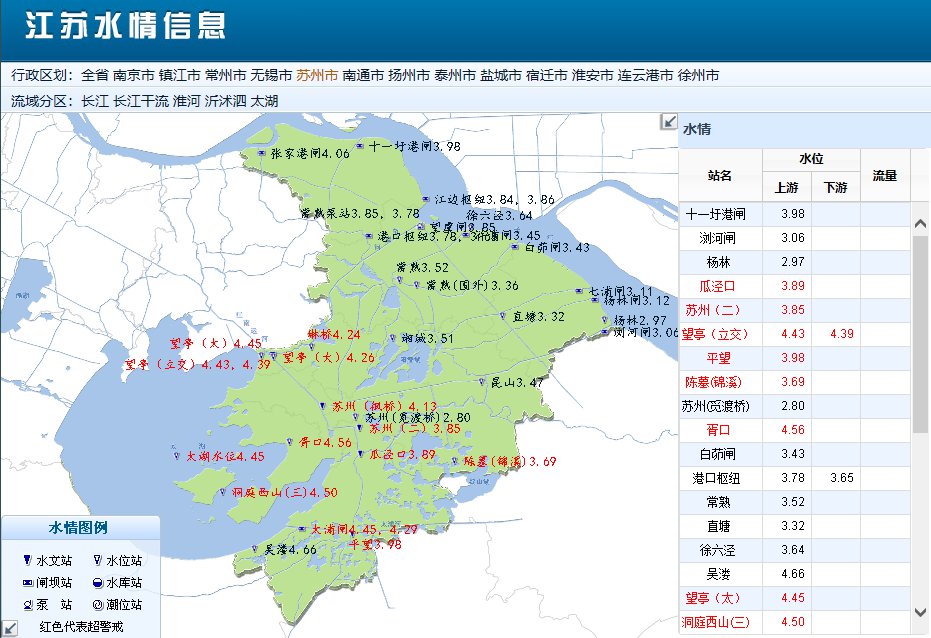Viewport: 931px width, 638px height.
Task: Click the 直塘 station marker on the map
Action: [x=502, y=316]
